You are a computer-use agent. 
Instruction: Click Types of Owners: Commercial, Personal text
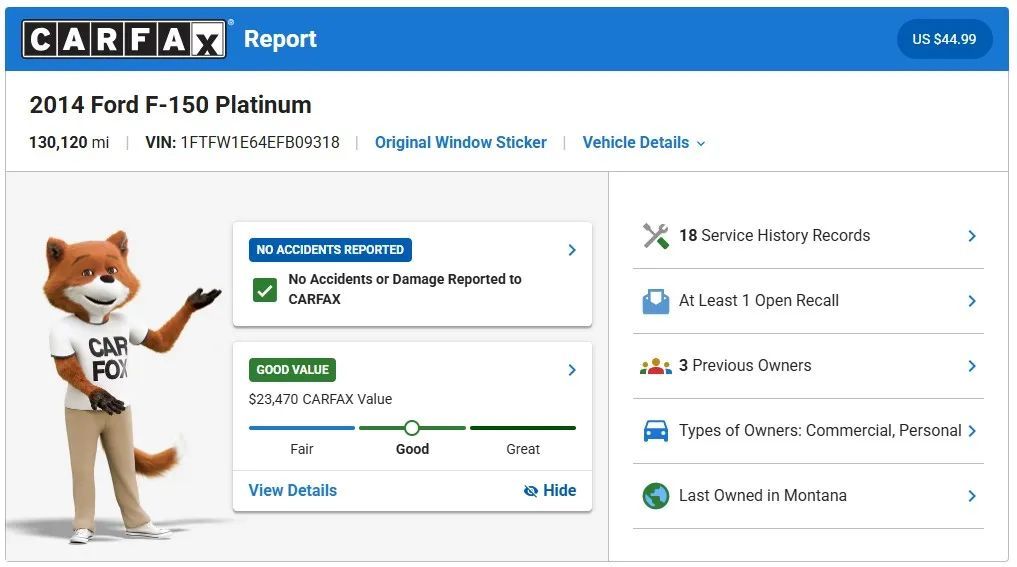pyautogui.click(x=820, y=431)
